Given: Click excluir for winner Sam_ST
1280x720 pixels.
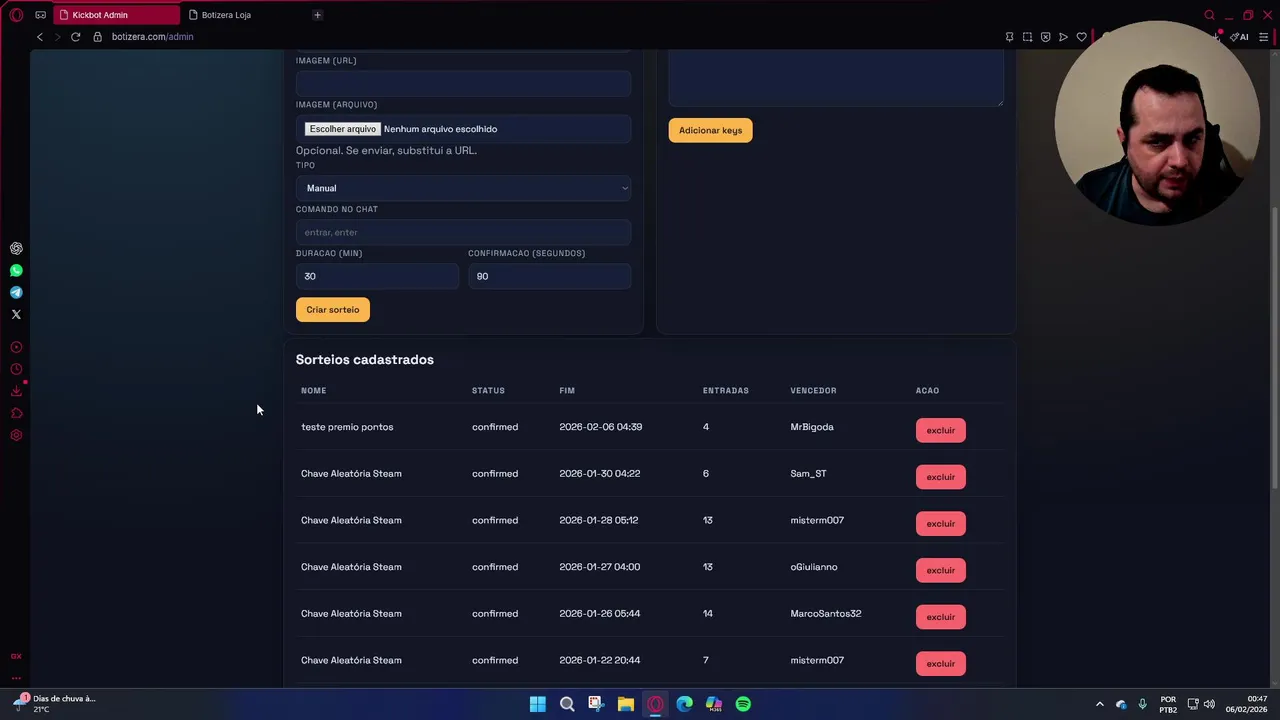Looking at the screenshot, I should (x=940, y=477).
